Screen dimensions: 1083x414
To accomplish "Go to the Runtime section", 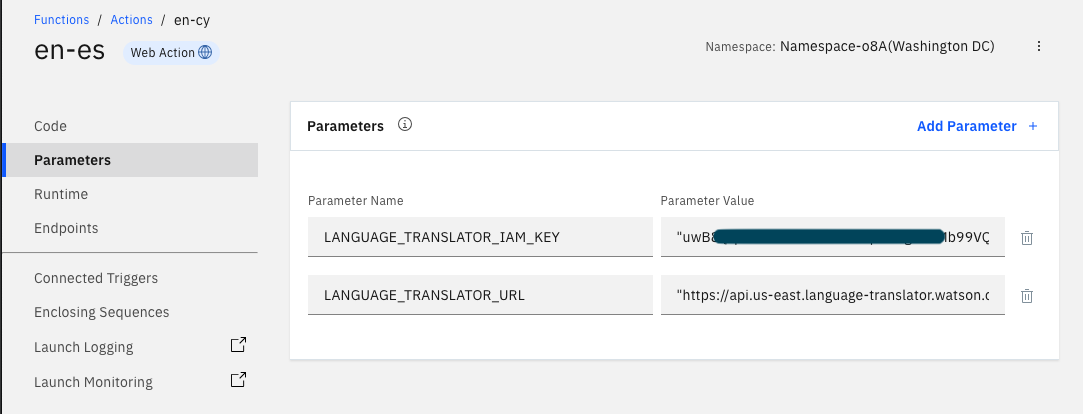I will 61,194.
